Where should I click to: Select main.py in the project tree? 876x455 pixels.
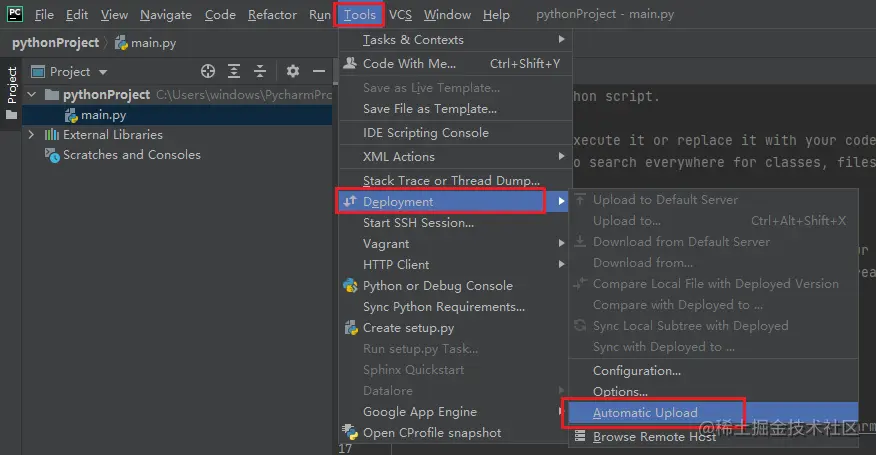(178, 115)
